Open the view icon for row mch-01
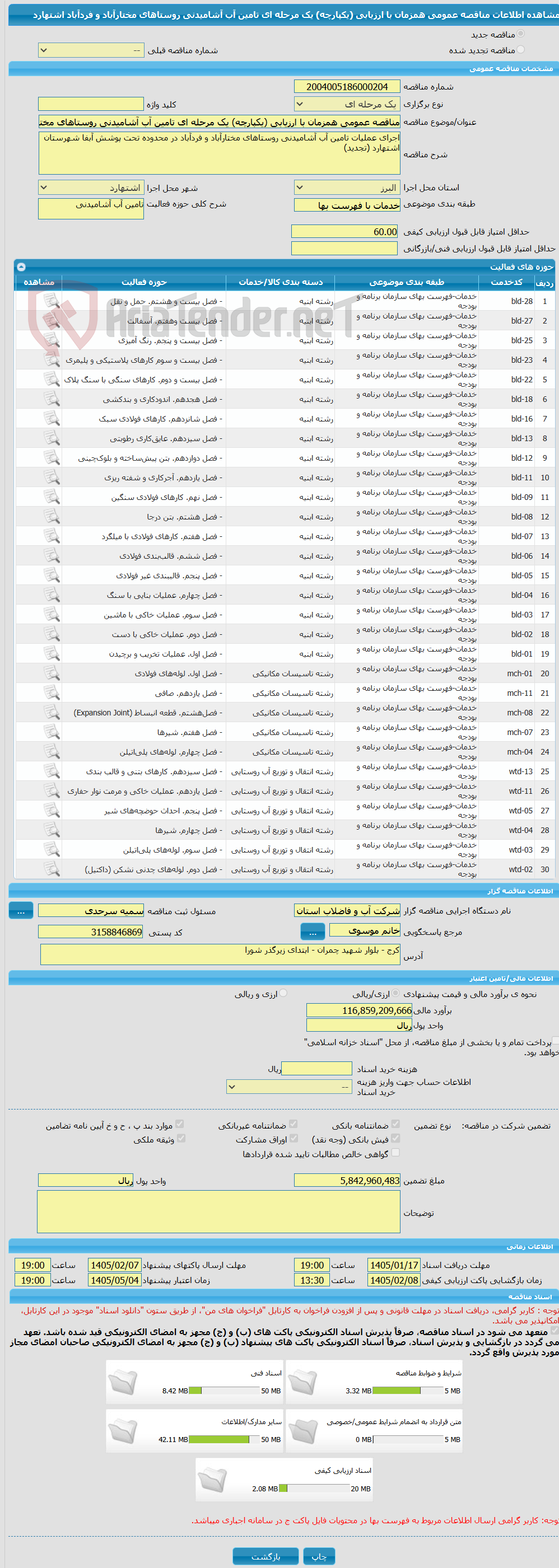 (x=51, y=673)
